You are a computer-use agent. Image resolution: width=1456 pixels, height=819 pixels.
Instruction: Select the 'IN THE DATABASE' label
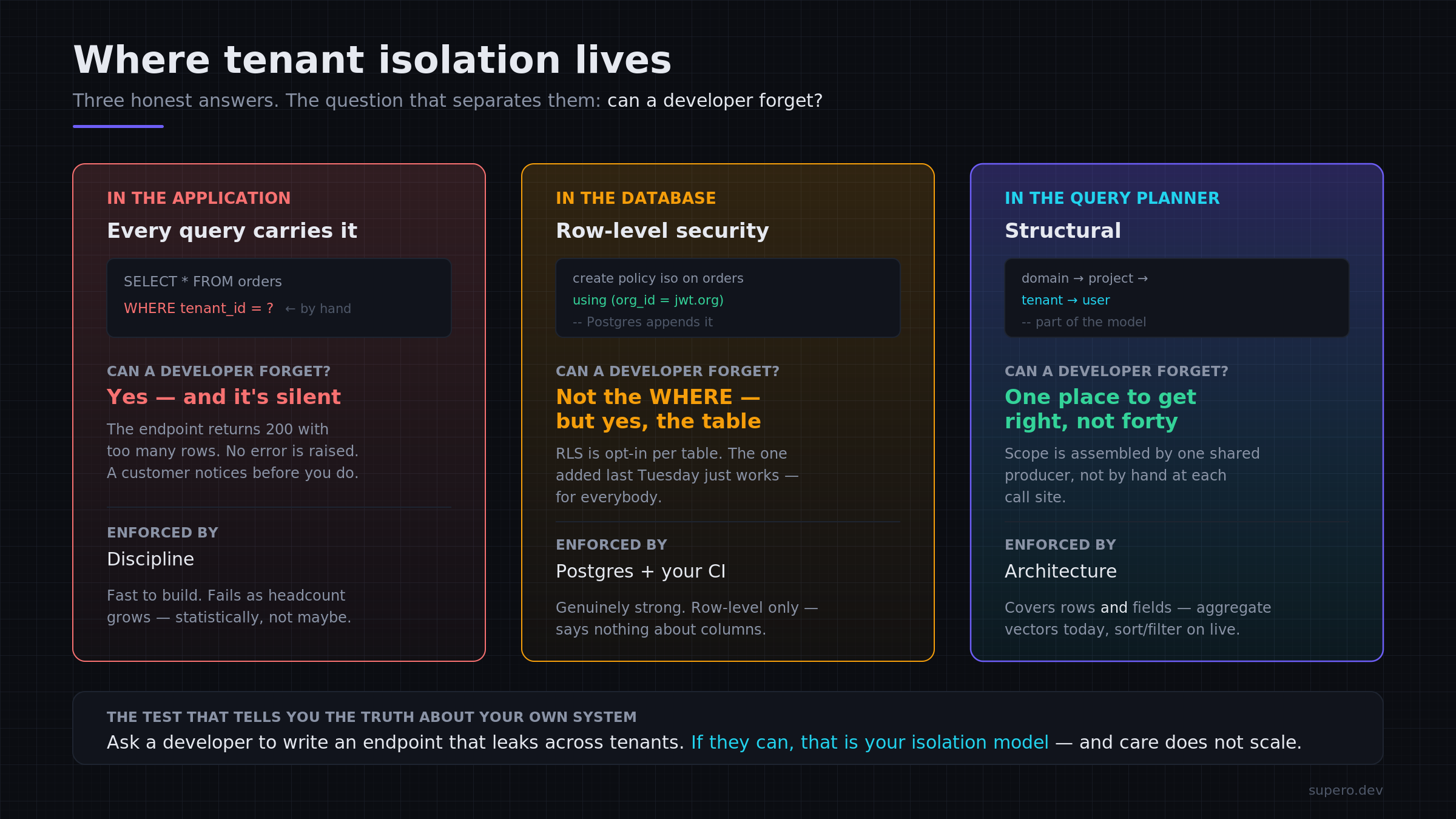click(636, 198)
